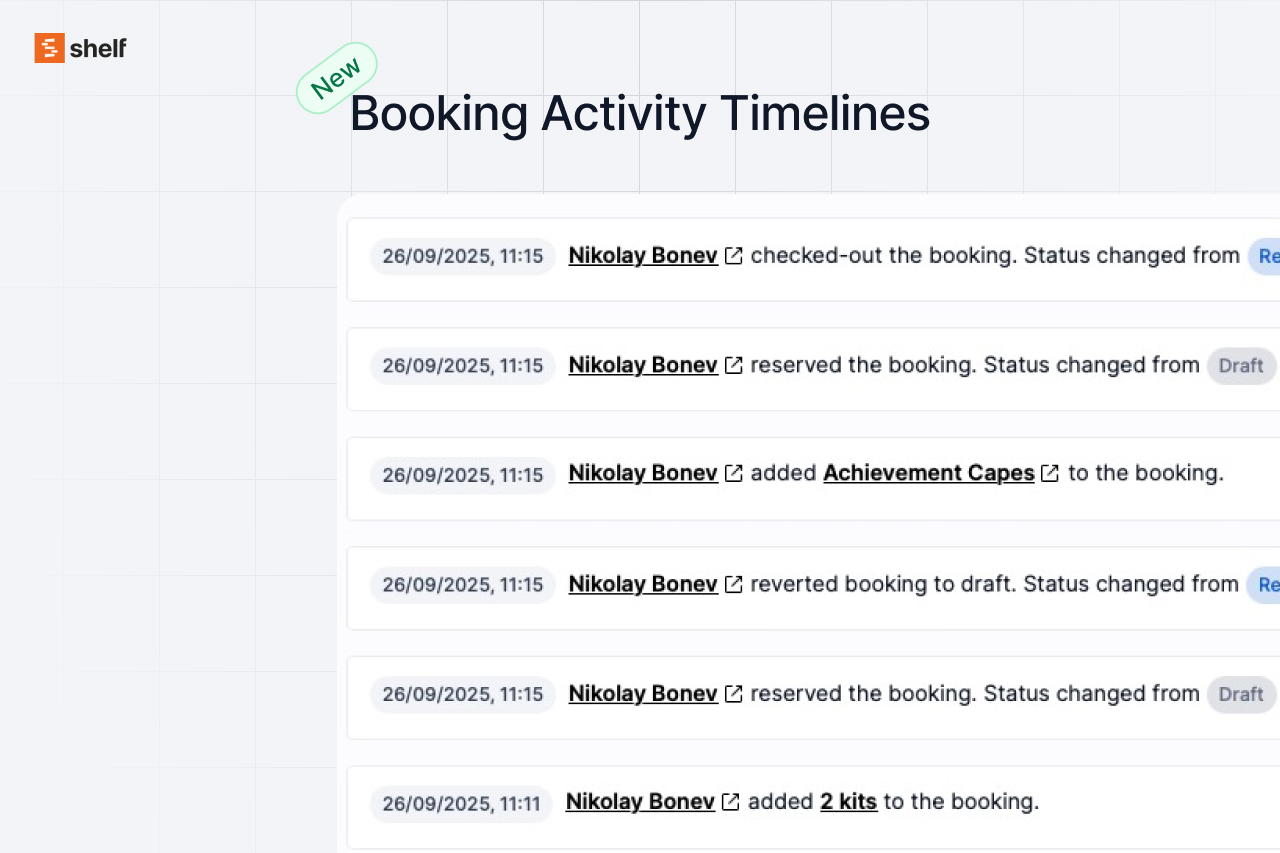This screenshot has height=853, width=1280.
Task: Click Nikolay Bonev in the reverted booking entry
Action: [642, 584]
